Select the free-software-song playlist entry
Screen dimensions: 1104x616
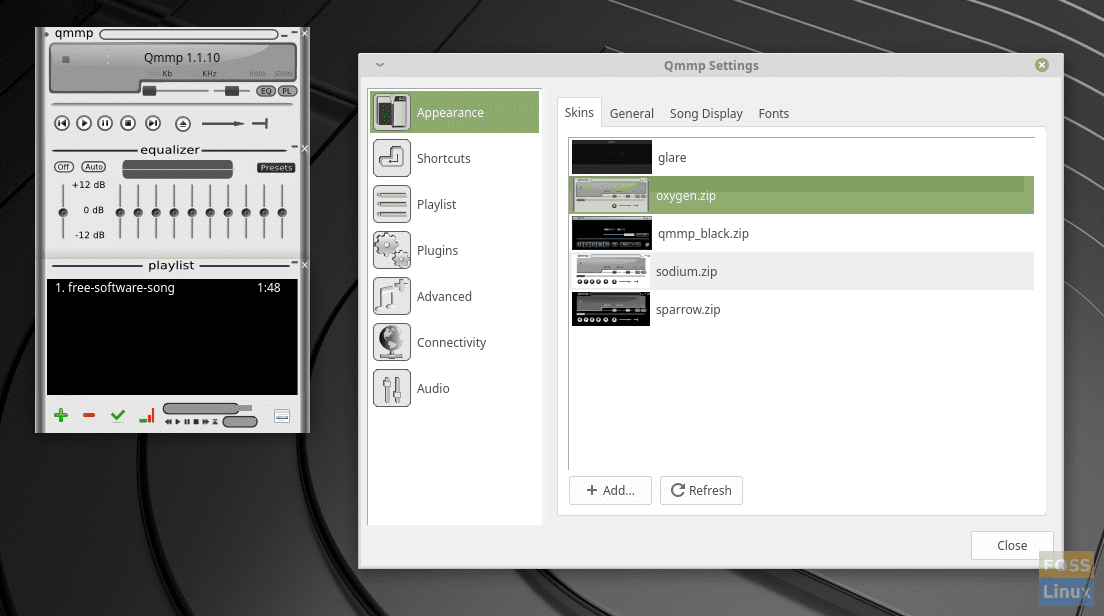[172, 287]
